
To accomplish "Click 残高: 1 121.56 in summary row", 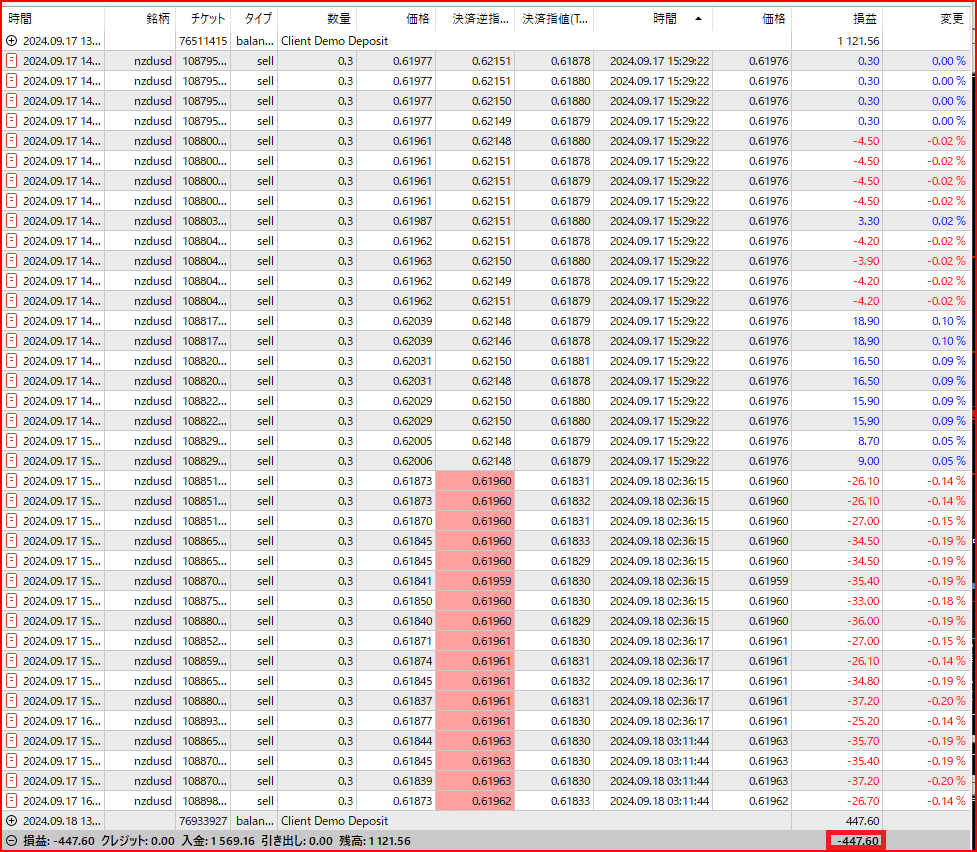I will pyautogui.click(x=374, y=841).
